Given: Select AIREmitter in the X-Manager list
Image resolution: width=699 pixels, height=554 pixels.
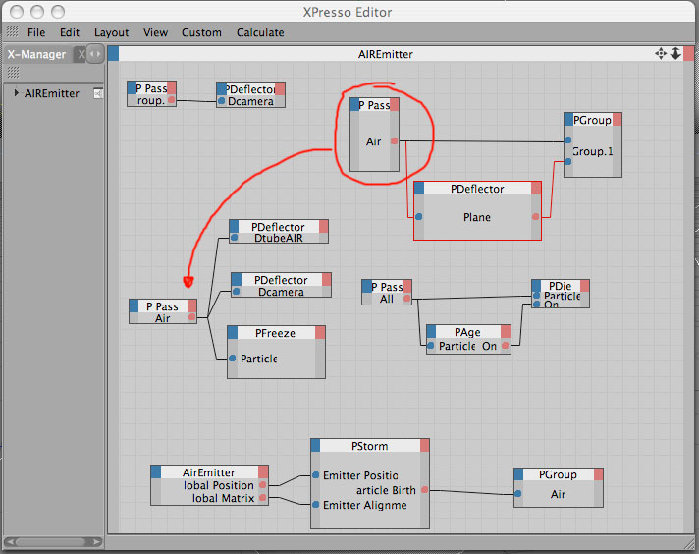Looking at the screenshot, I should (x=52, y=93).
